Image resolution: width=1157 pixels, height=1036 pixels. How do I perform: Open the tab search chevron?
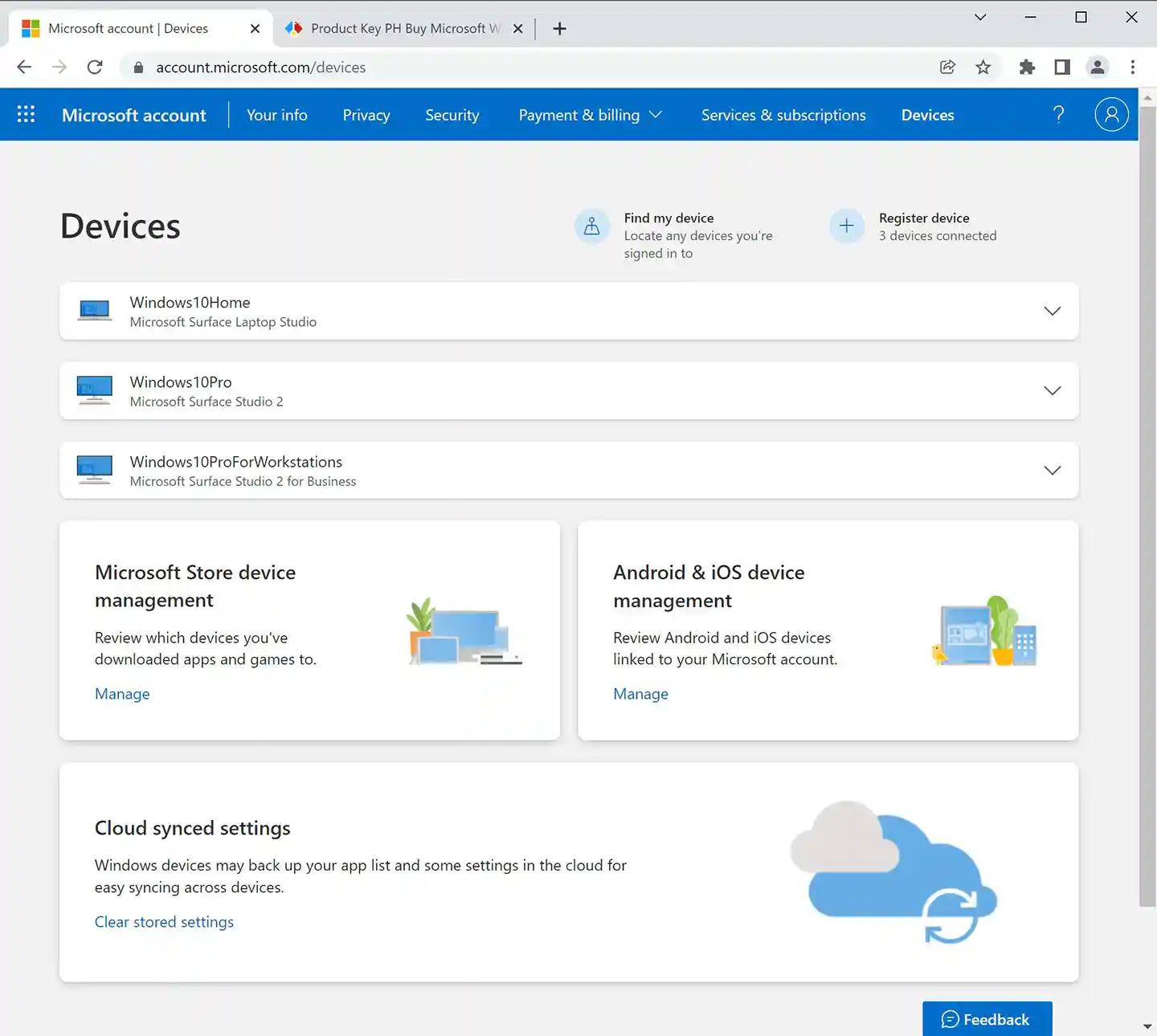pos(980,17)
